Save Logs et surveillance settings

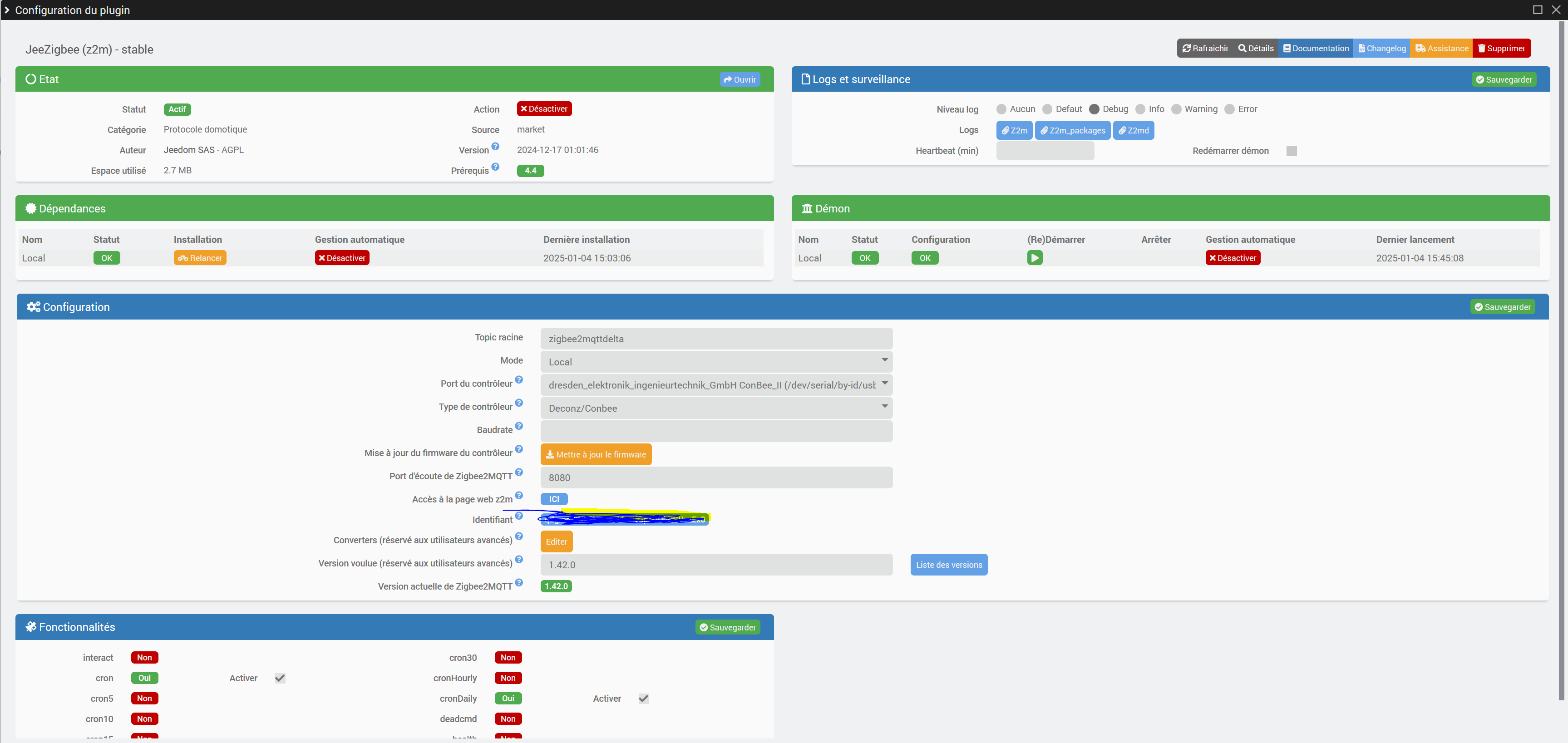pos(1504,80)
